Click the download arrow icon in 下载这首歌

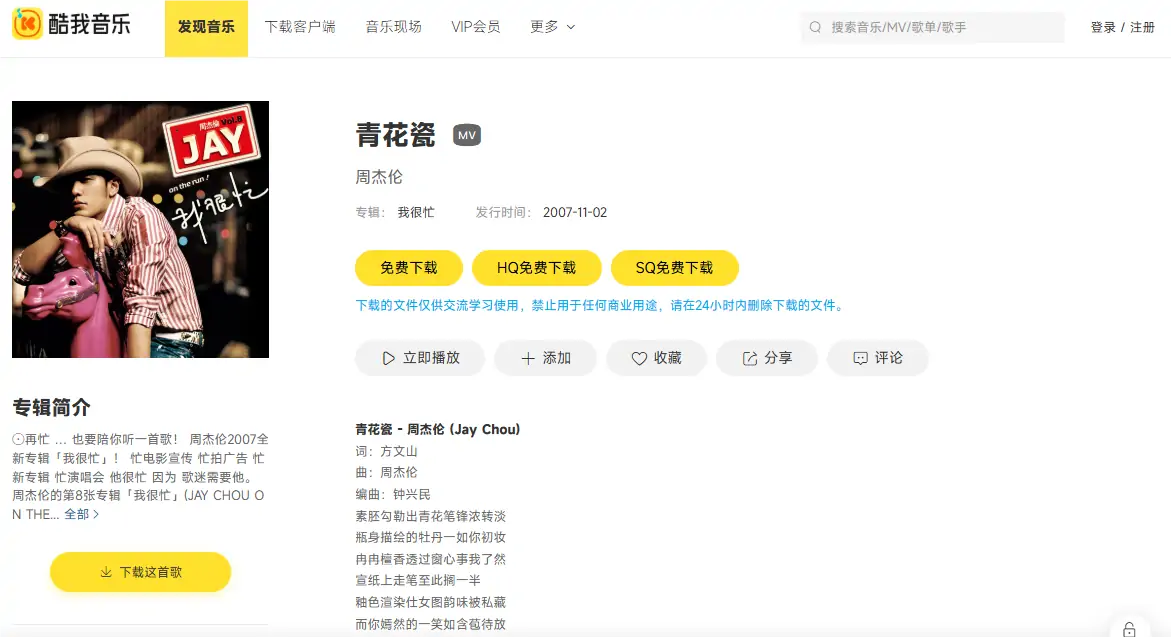(106, 572)
